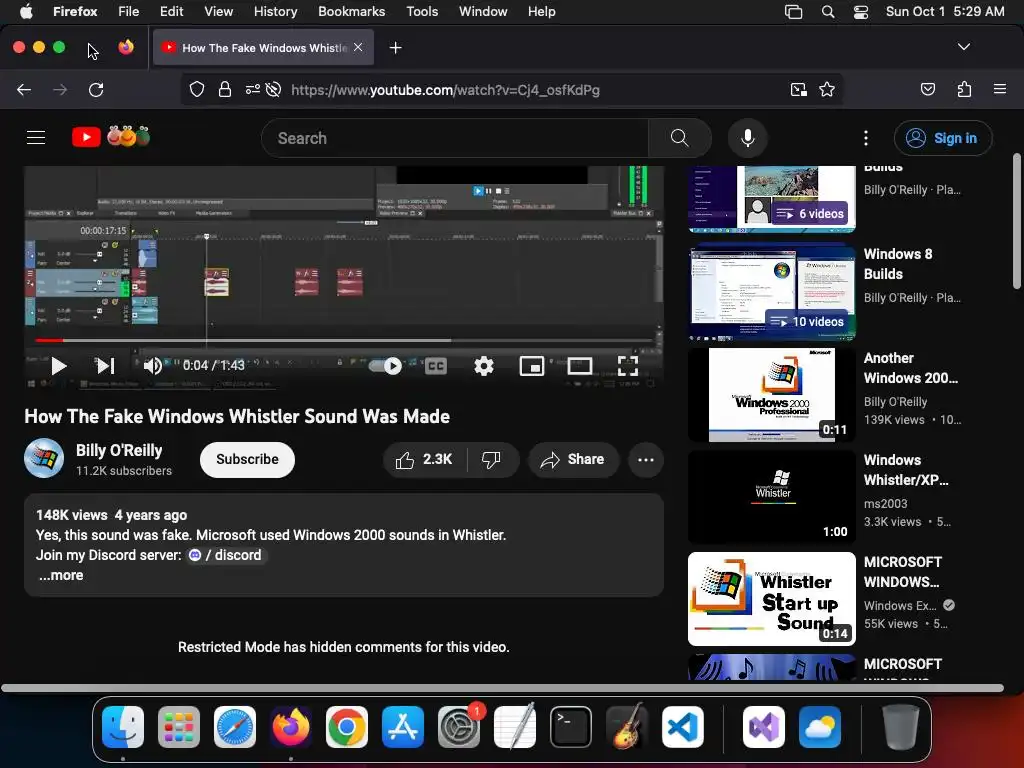
Task: Expand the description with ...more
Action: [x=61, y=575]
